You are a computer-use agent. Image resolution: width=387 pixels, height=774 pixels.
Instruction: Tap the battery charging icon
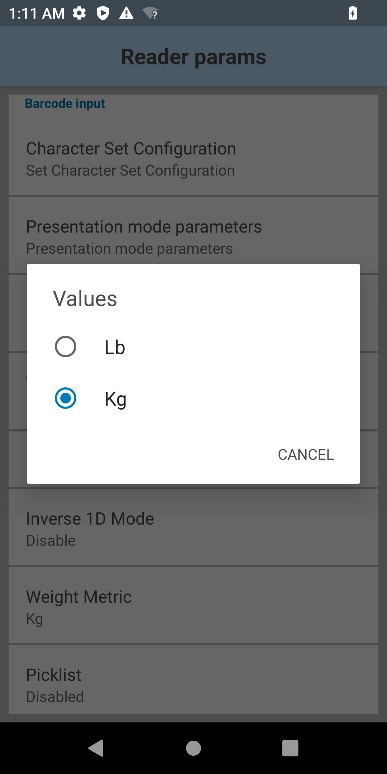(352, 13)
